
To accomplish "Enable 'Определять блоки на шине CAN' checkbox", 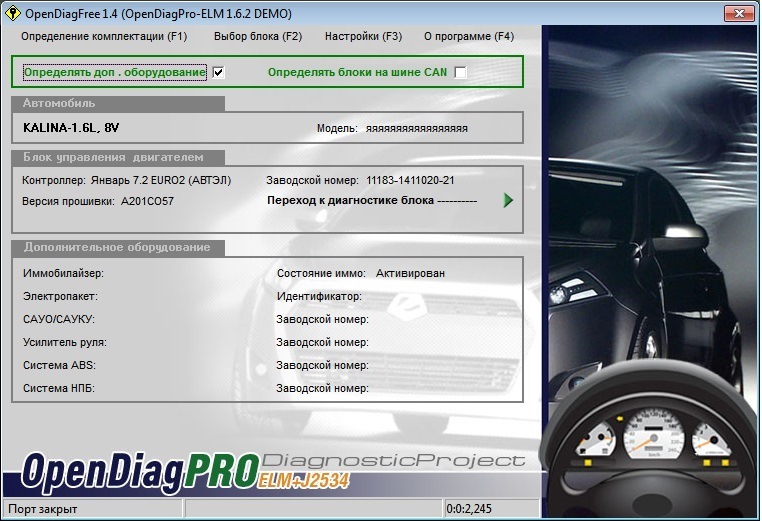I will [x=460, y=72].
